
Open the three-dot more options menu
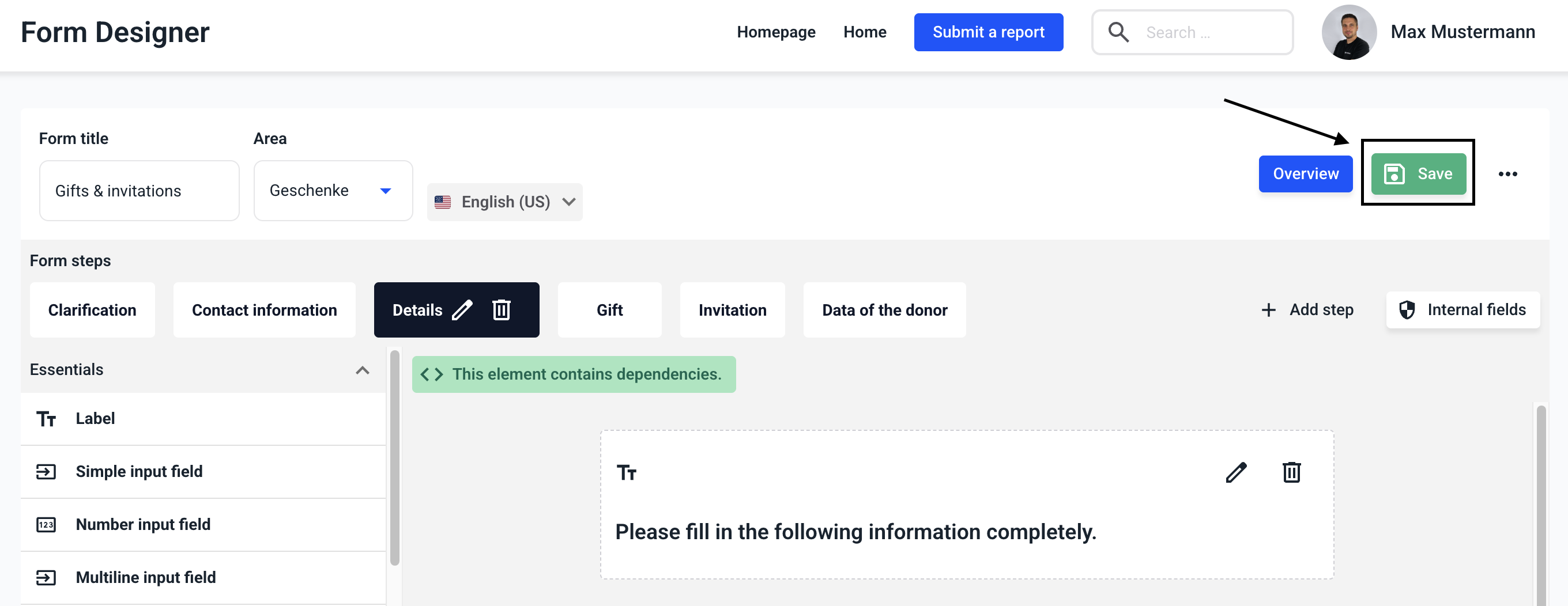(1507, 174)
